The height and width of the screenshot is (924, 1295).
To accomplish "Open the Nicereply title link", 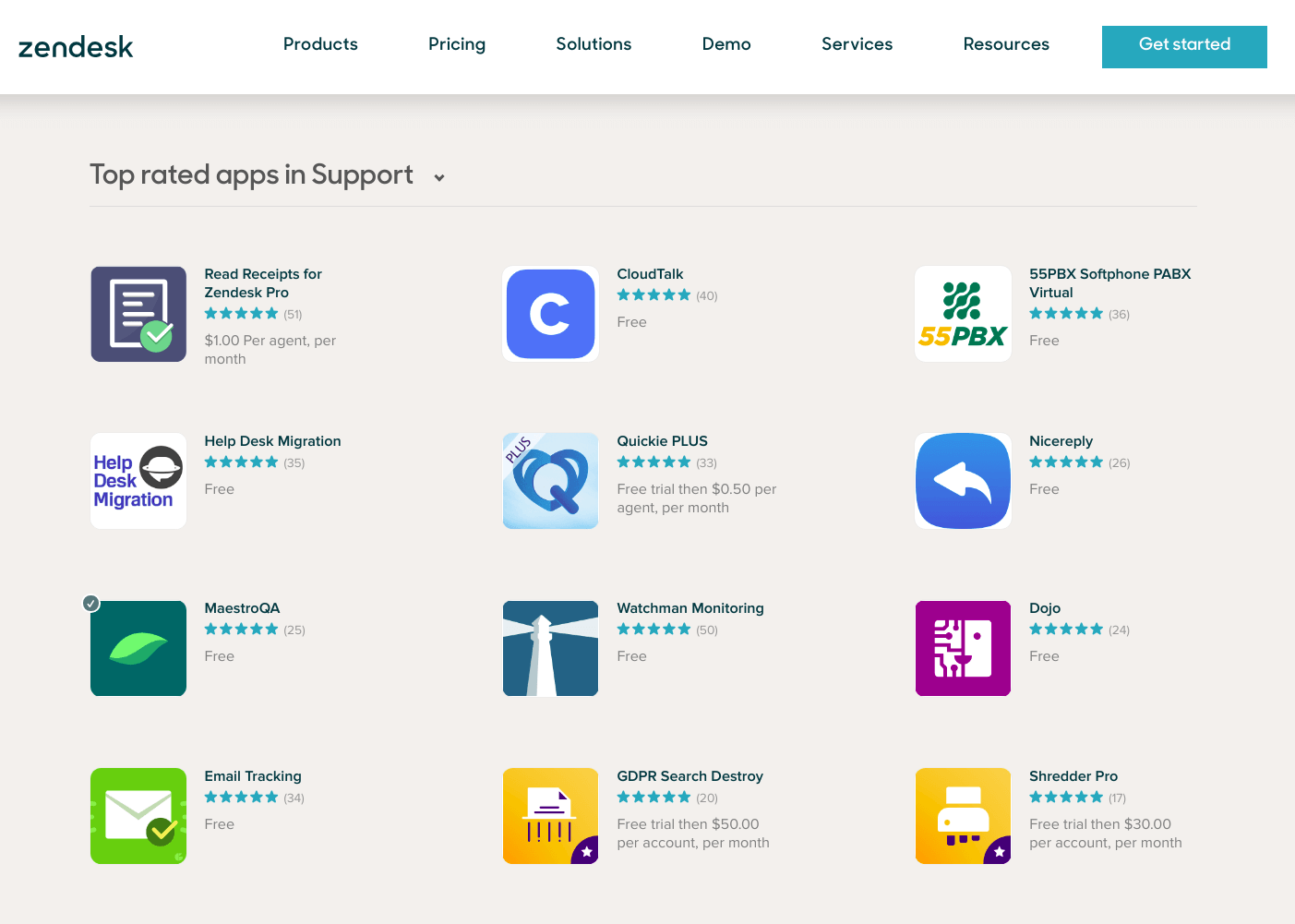I will click(1061, 441).
